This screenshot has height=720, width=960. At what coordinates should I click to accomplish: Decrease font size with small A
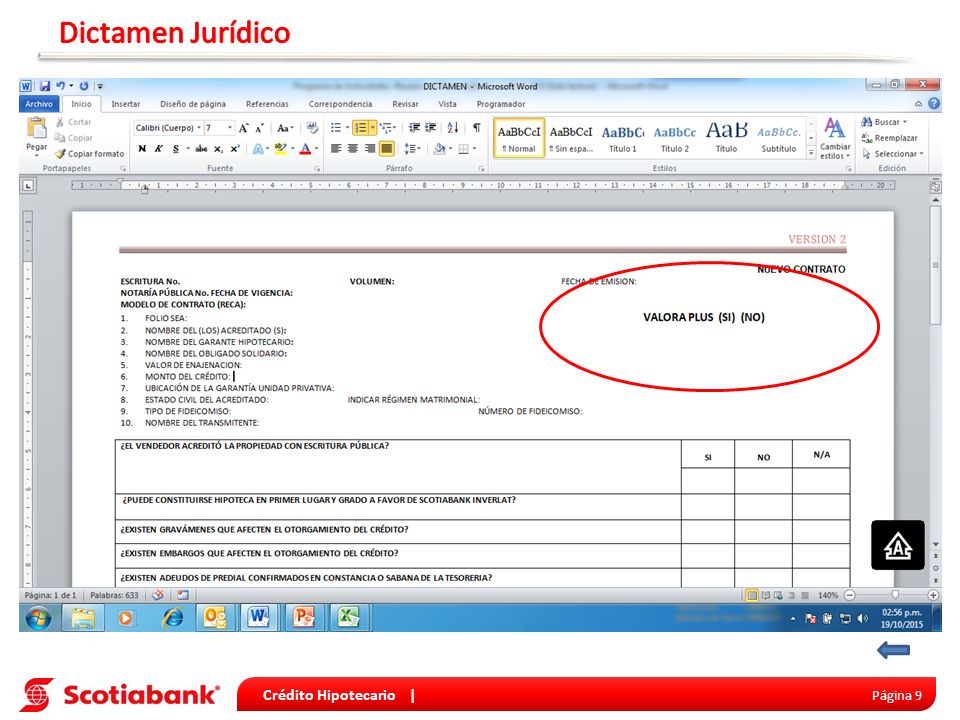coord(260,128)
